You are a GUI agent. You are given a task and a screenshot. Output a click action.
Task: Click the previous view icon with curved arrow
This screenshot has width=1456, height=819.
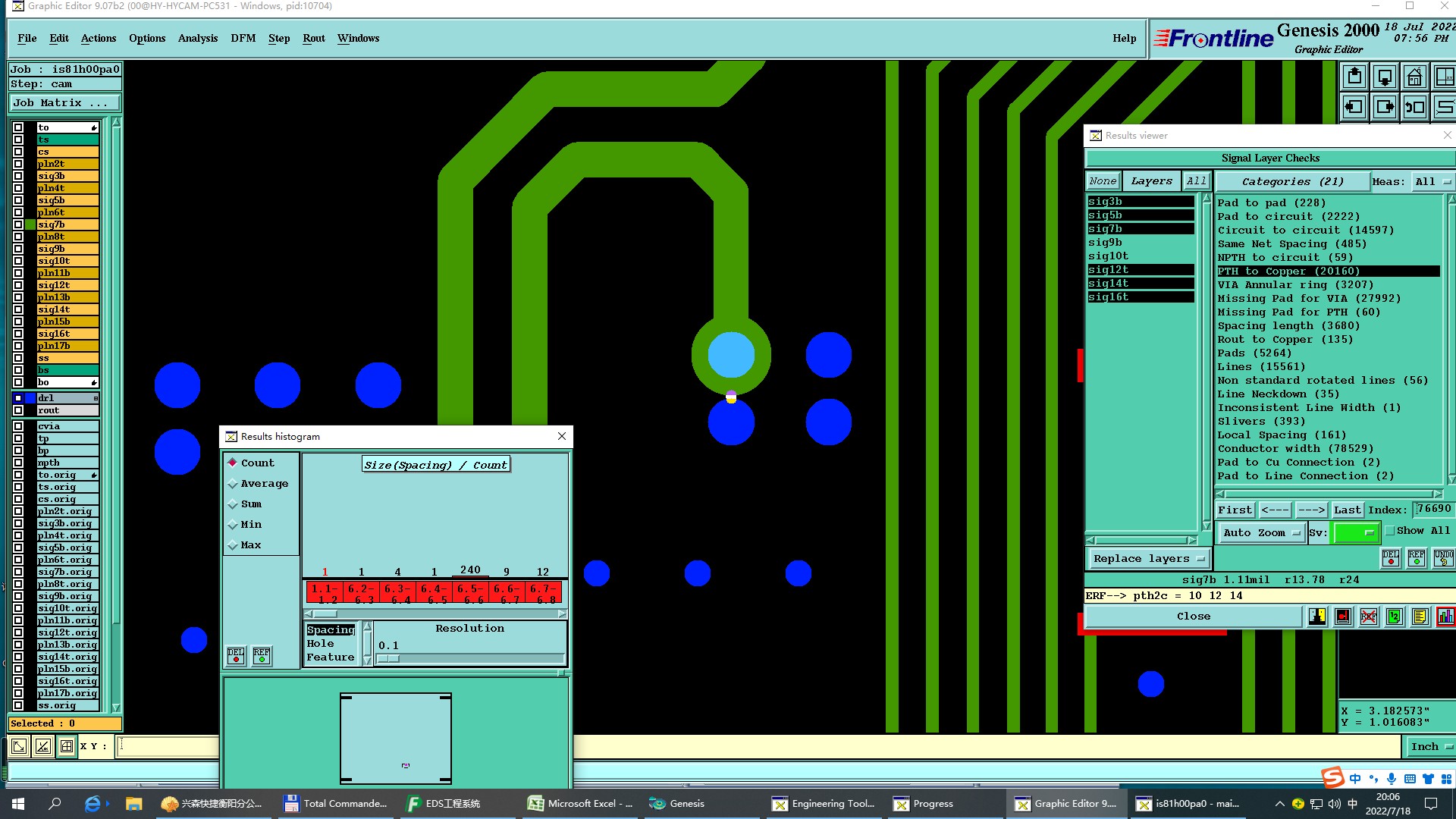click(1415, 107)
